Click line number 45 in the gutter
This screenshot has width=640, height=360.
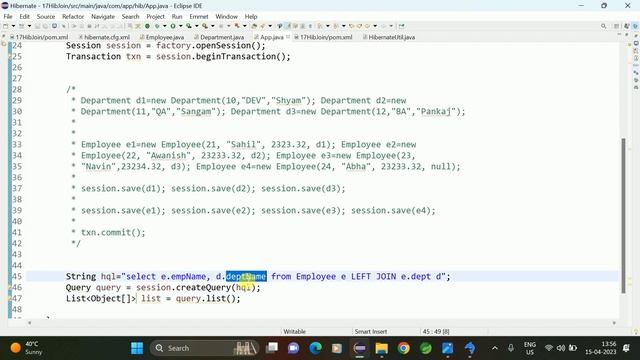(17, 276)
